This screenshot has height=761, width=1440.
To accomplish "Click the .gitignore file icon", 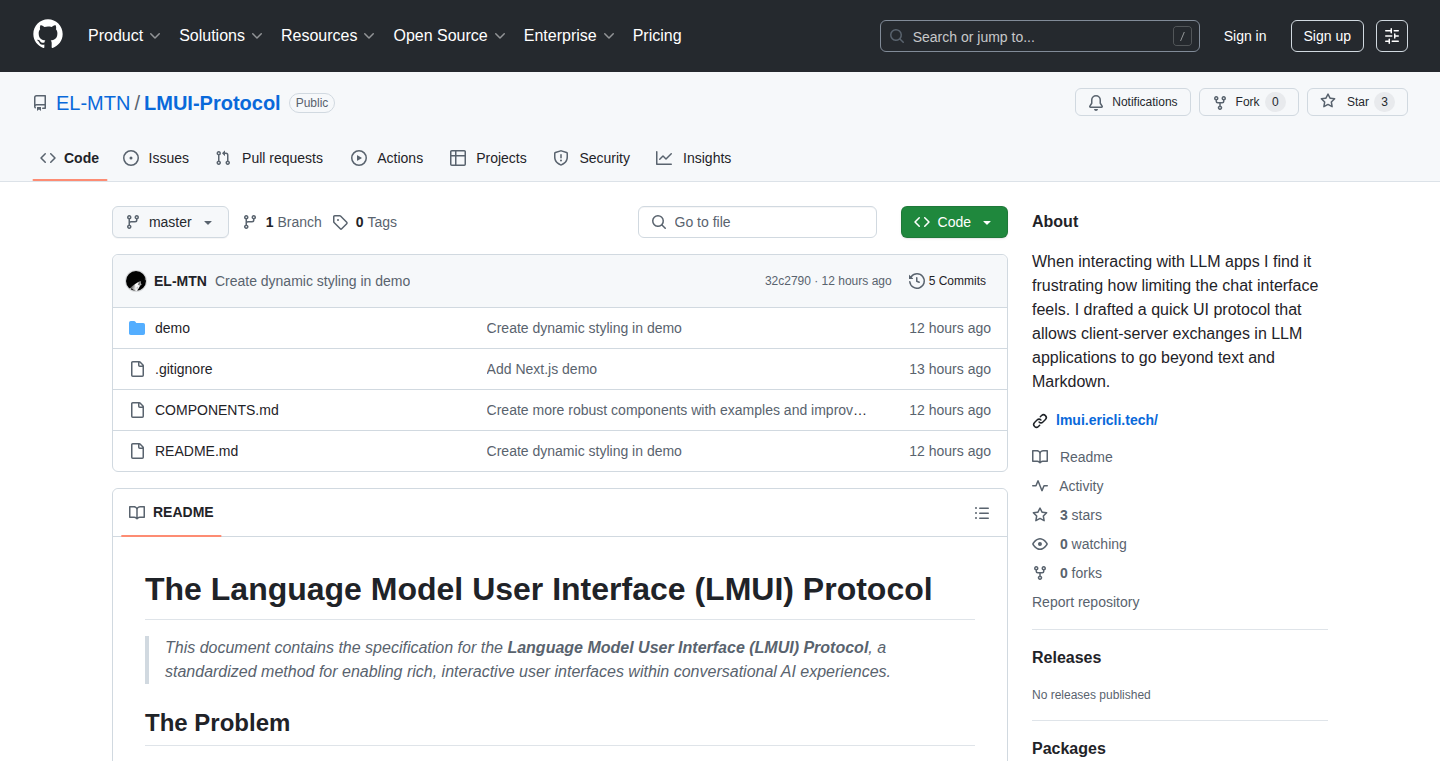I will (137, 369).
